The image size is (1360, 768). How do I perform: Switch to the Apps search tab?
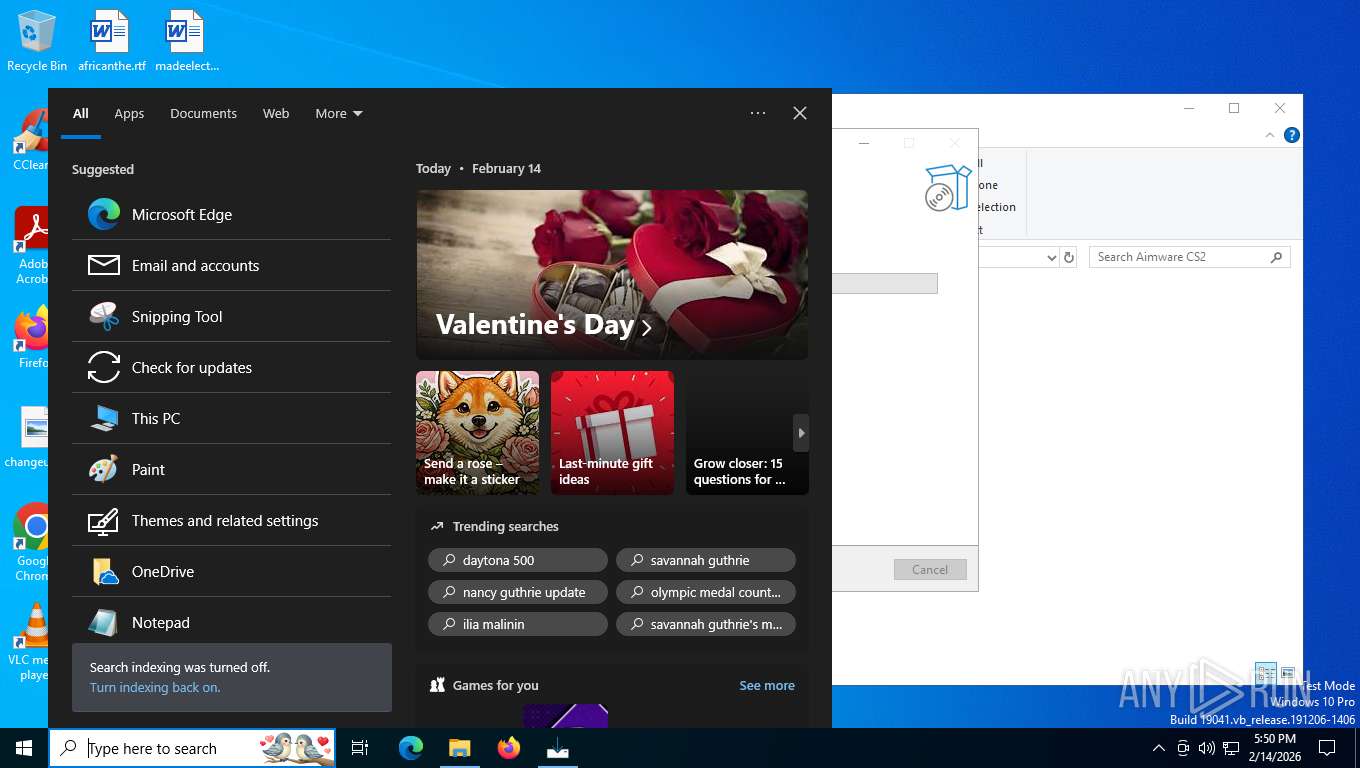[129, 113]
